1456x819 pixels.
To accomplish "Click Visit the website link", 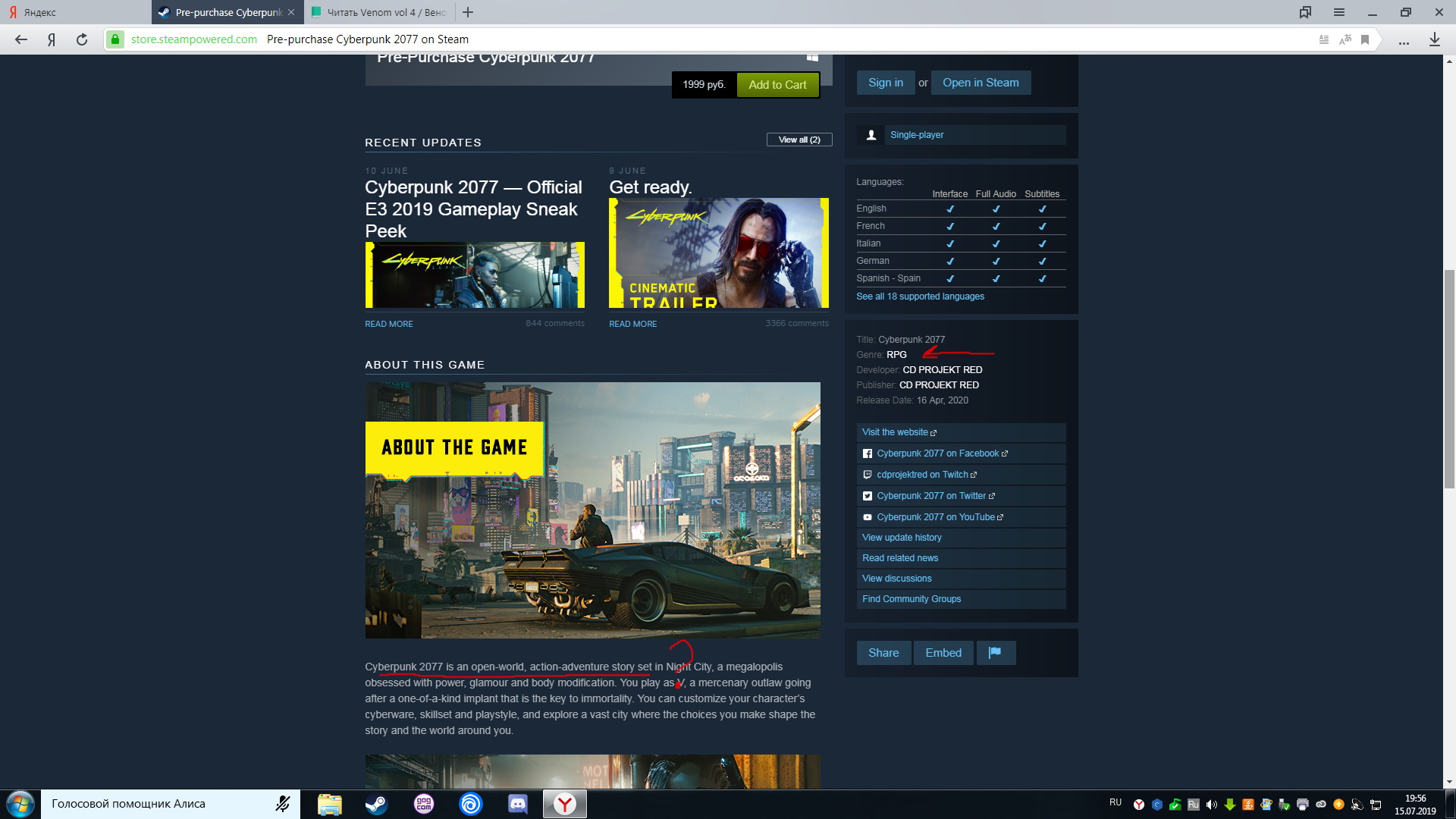I will tap(961, 432).
